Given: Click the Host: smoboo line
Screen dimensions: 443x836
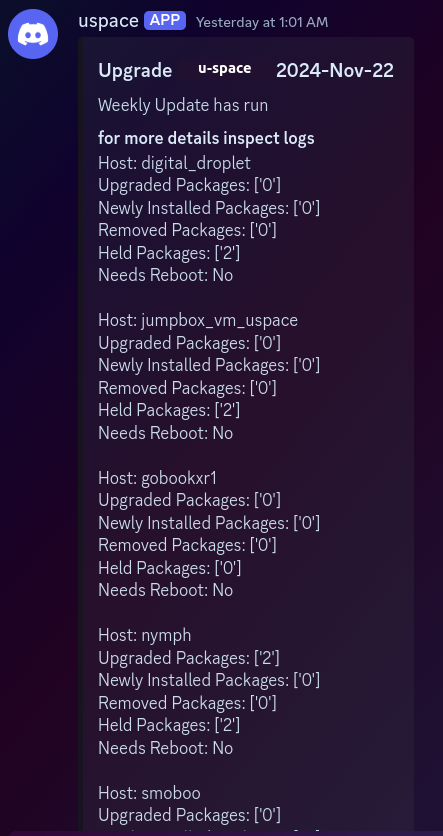Looking at the screenshot, I should point(149,793).
